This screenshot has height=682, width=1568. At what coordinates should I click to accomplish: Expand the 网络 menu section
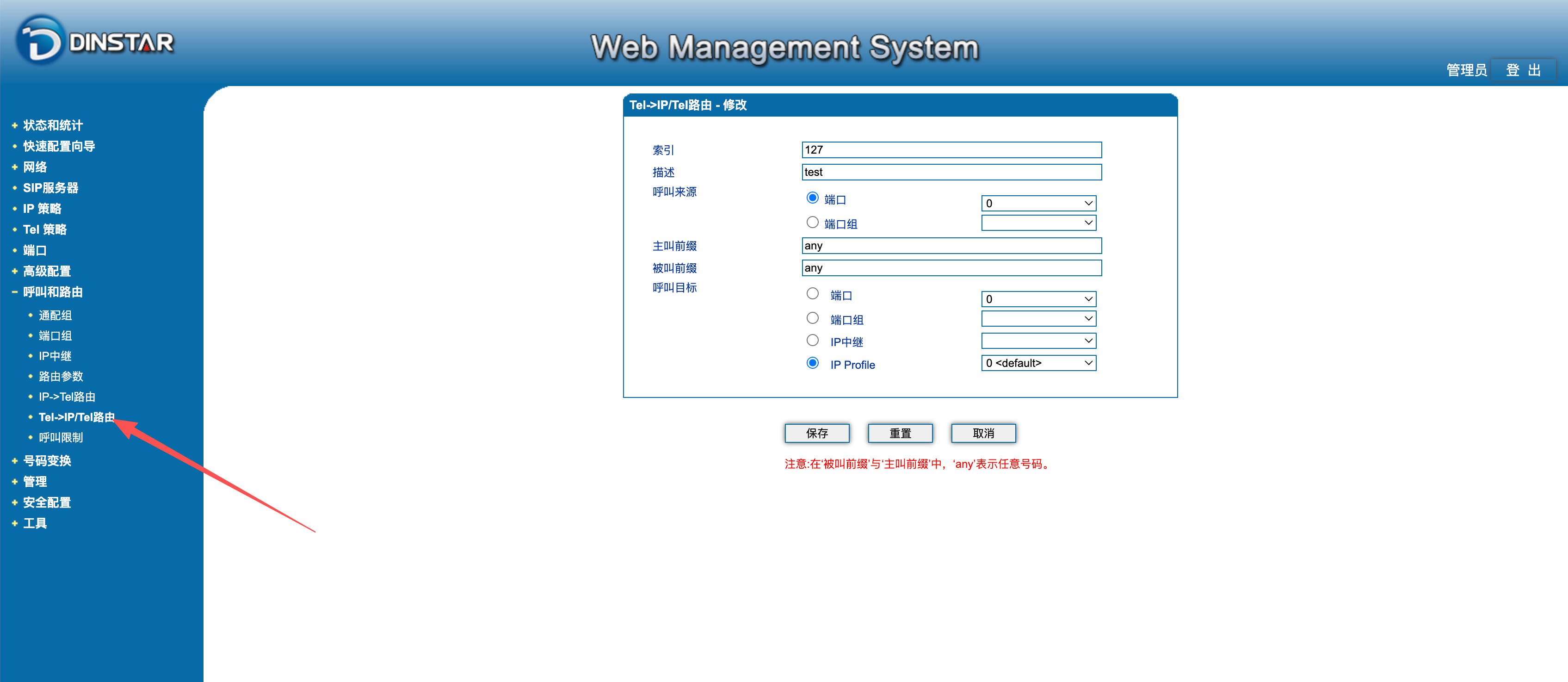tap(35, 167)
